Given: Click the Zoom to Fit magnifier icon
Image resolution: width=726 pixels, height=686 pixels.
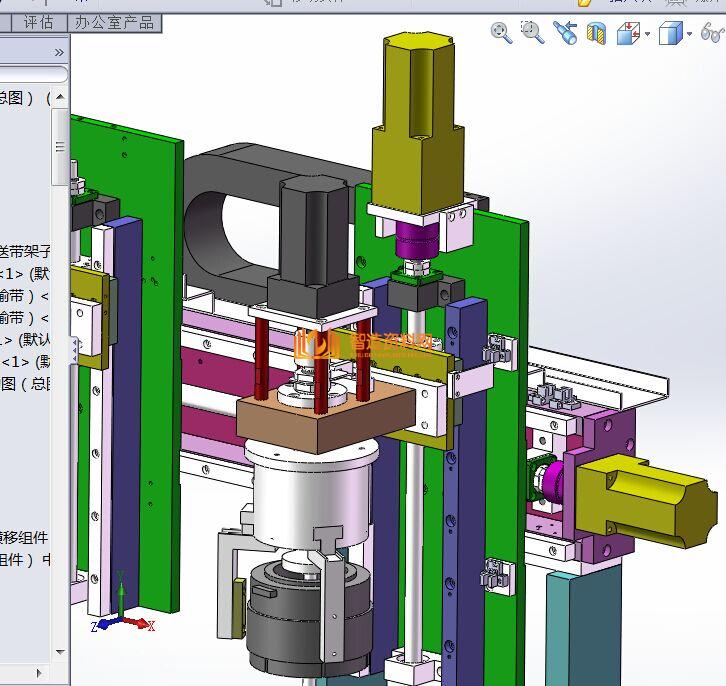Looking at the screenshot, I should (x=501, y=33).
